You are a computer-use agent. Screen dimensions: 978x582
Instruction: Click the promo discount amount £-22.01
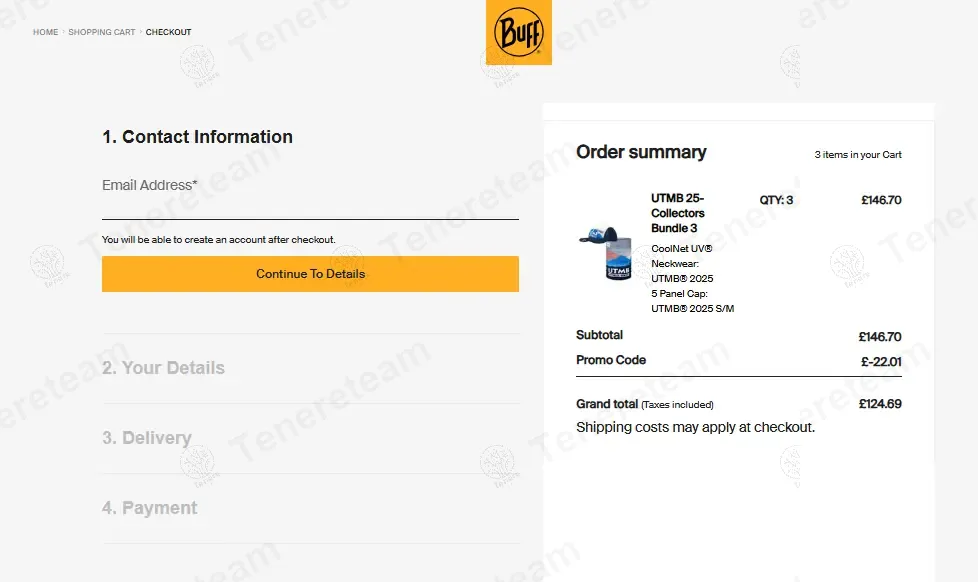(x=880, y=362)
